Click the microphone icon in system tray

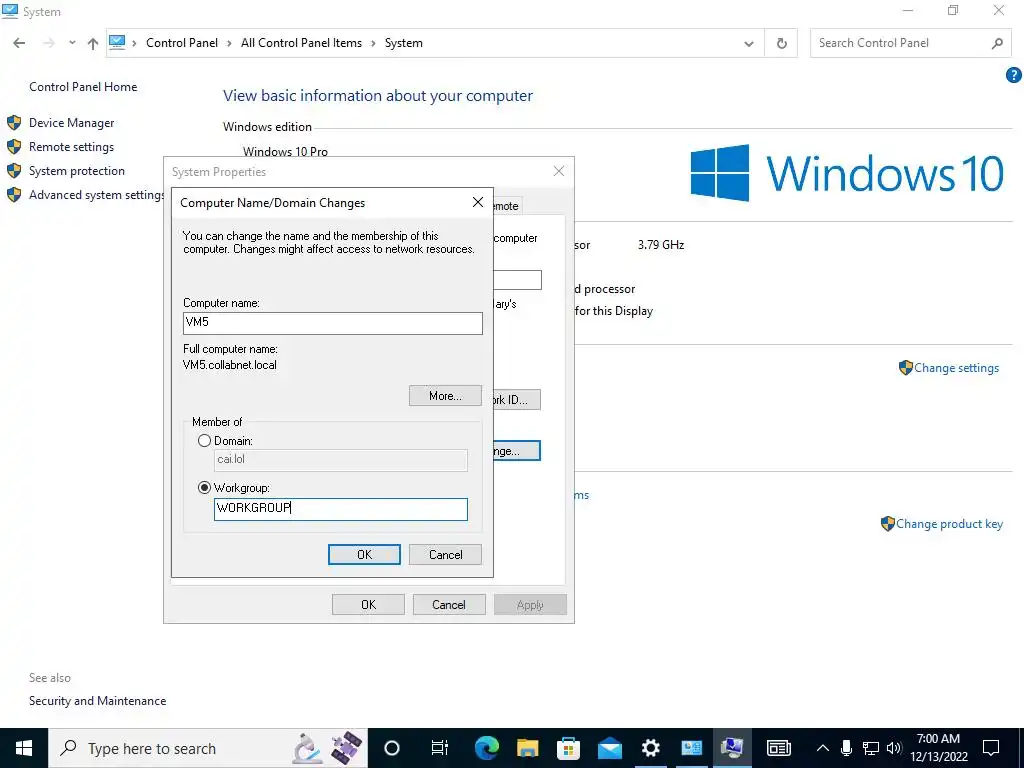(x=846, y=748)
